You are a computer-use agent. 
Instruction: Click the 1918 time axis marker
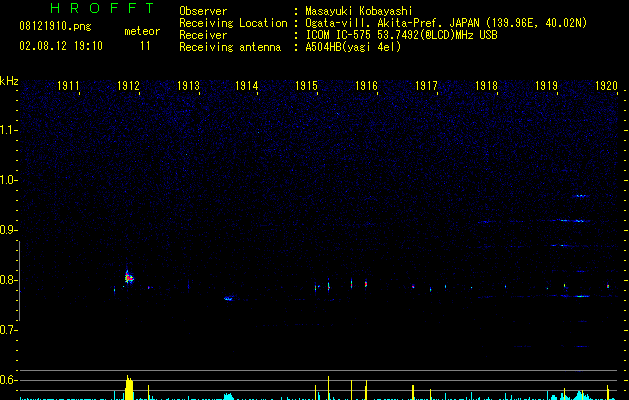(x=486, y=85)
